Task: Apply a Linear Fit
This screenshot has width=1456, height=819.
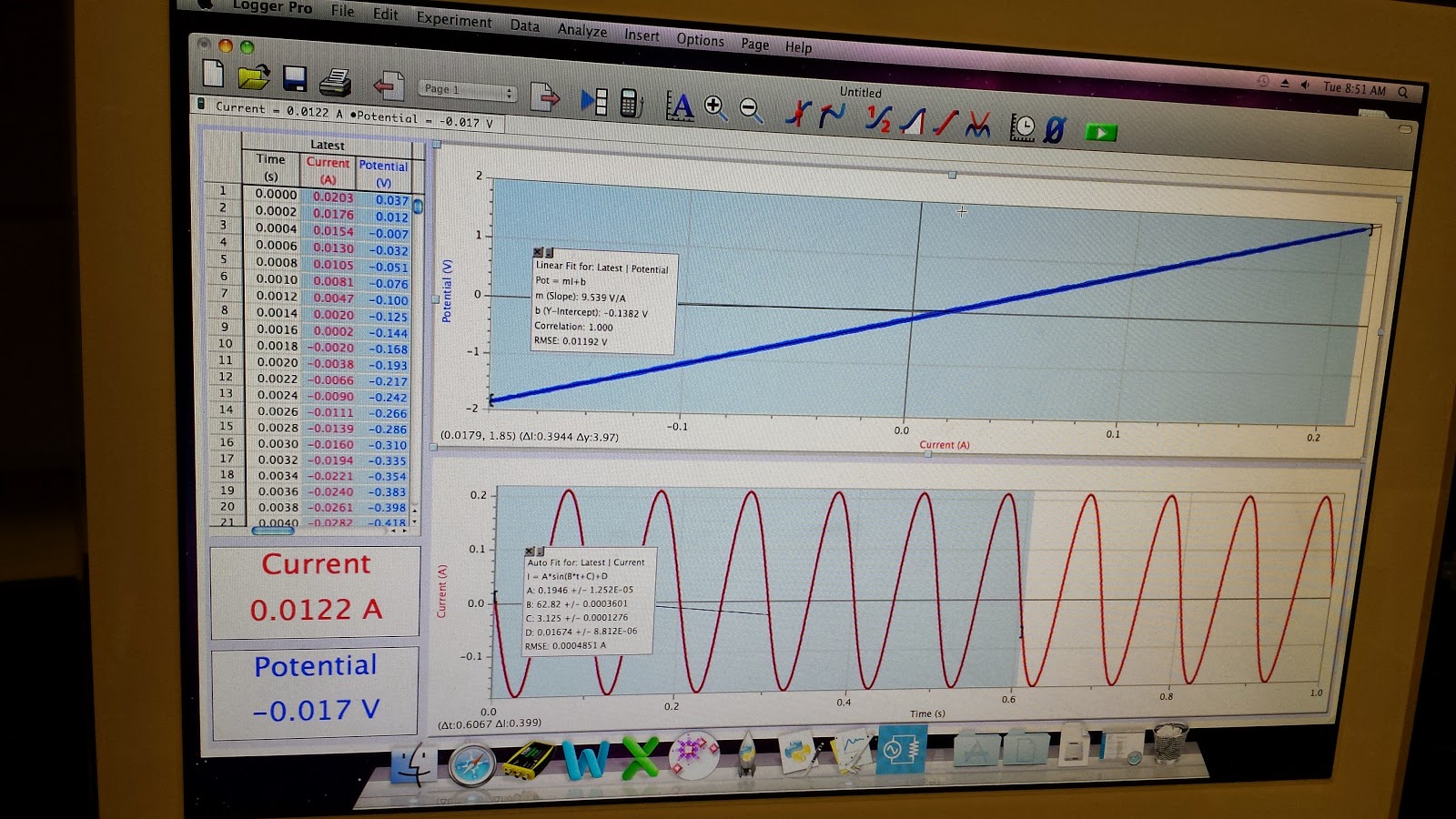Action: coord(945,123)
